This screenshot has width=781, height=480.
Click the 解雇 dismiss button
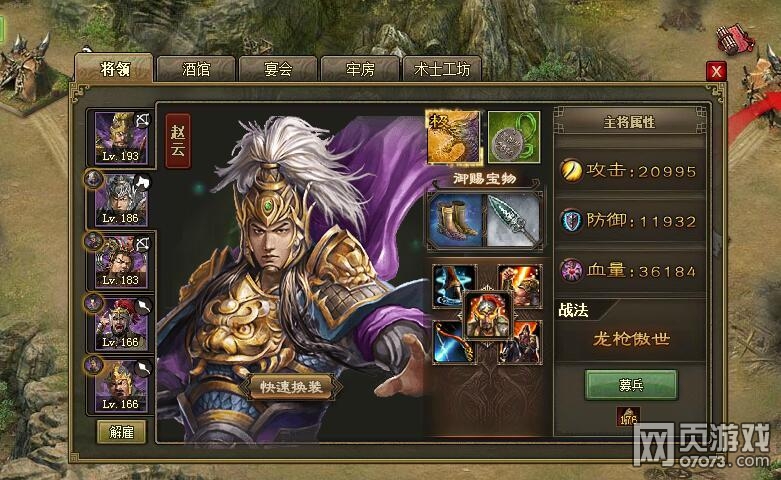tap(122, 432)
